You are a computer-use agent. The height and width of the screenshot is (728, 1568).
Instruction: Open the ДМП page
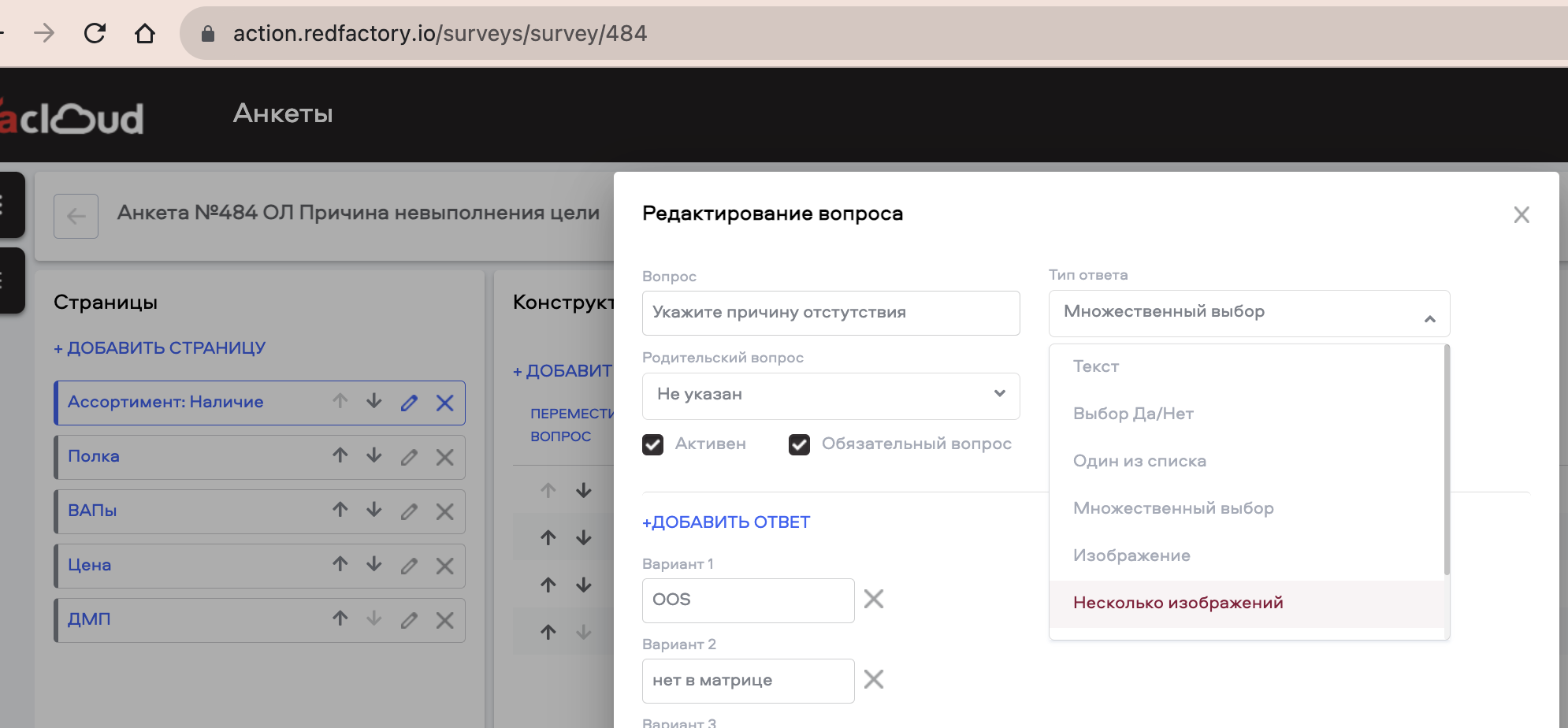pyautogui.click(x=89, y=619)
